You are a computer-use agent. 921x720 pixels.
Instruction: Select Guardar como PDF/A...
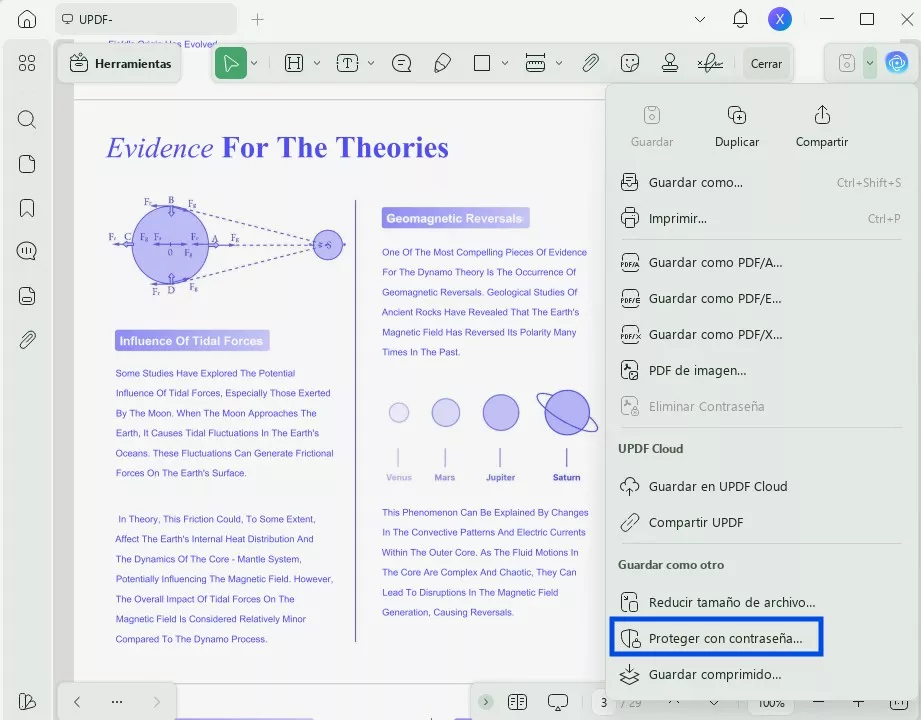pos(761,263)
